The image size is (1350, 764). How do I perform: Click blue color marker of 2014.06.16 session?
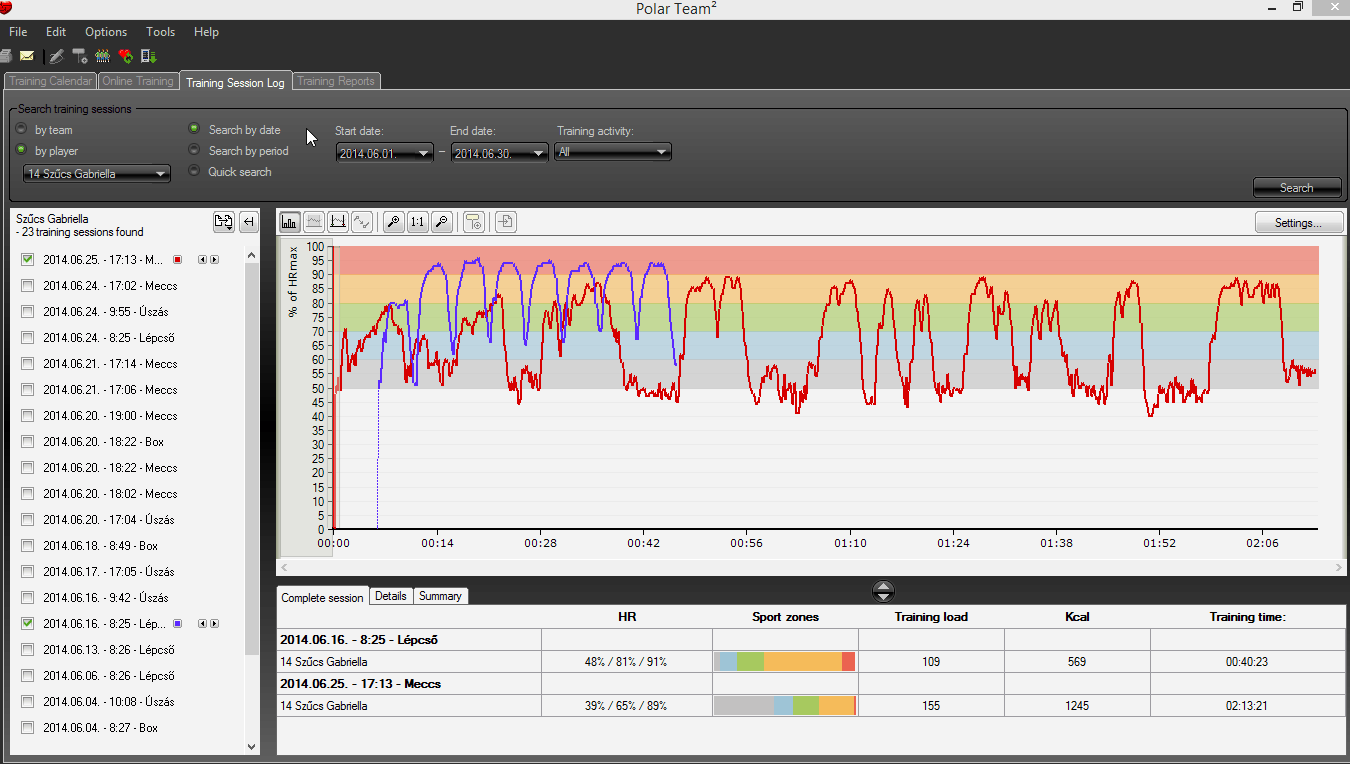coord(178,624)
